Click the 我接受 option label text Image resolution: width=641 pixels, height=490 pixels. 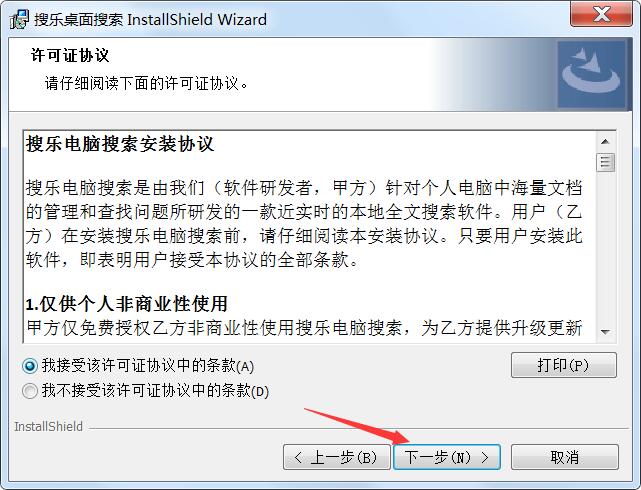pos(148,365)
